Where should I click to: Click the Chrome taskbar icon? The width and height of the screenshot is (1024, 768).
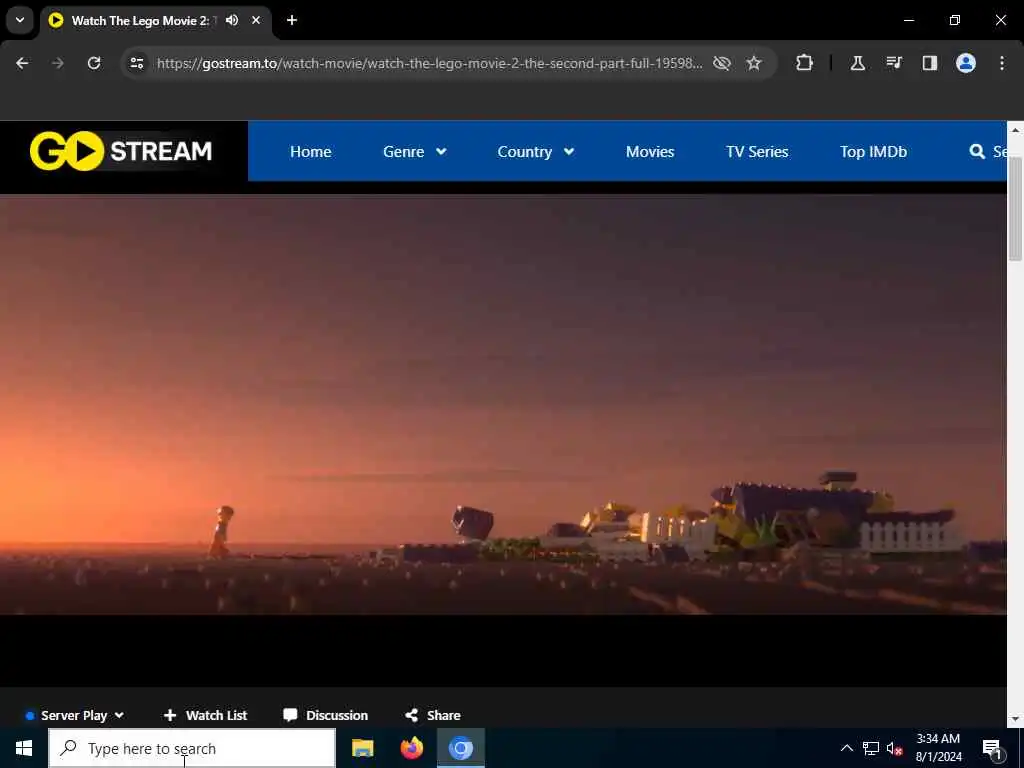(x=460, y=748)
